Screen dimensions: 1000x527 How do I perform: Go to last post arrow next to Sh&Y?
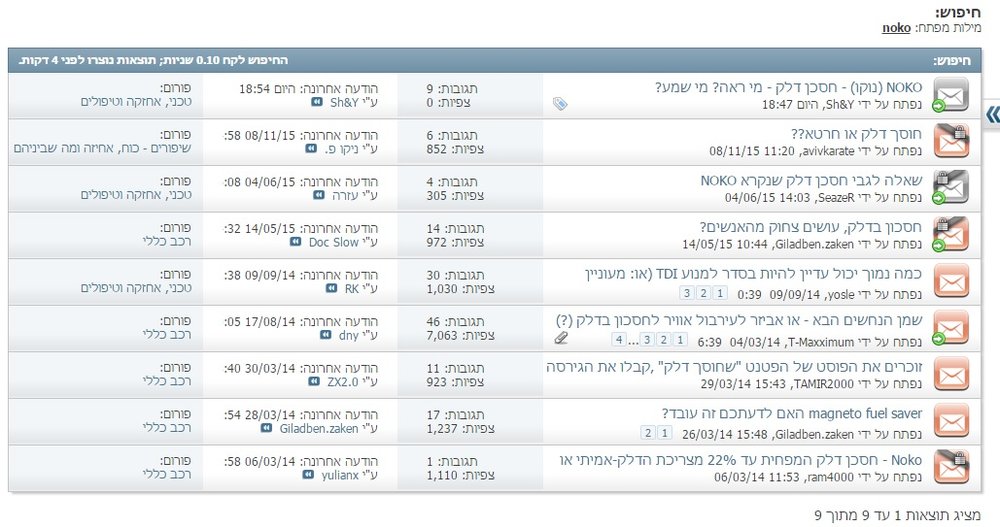317,102
